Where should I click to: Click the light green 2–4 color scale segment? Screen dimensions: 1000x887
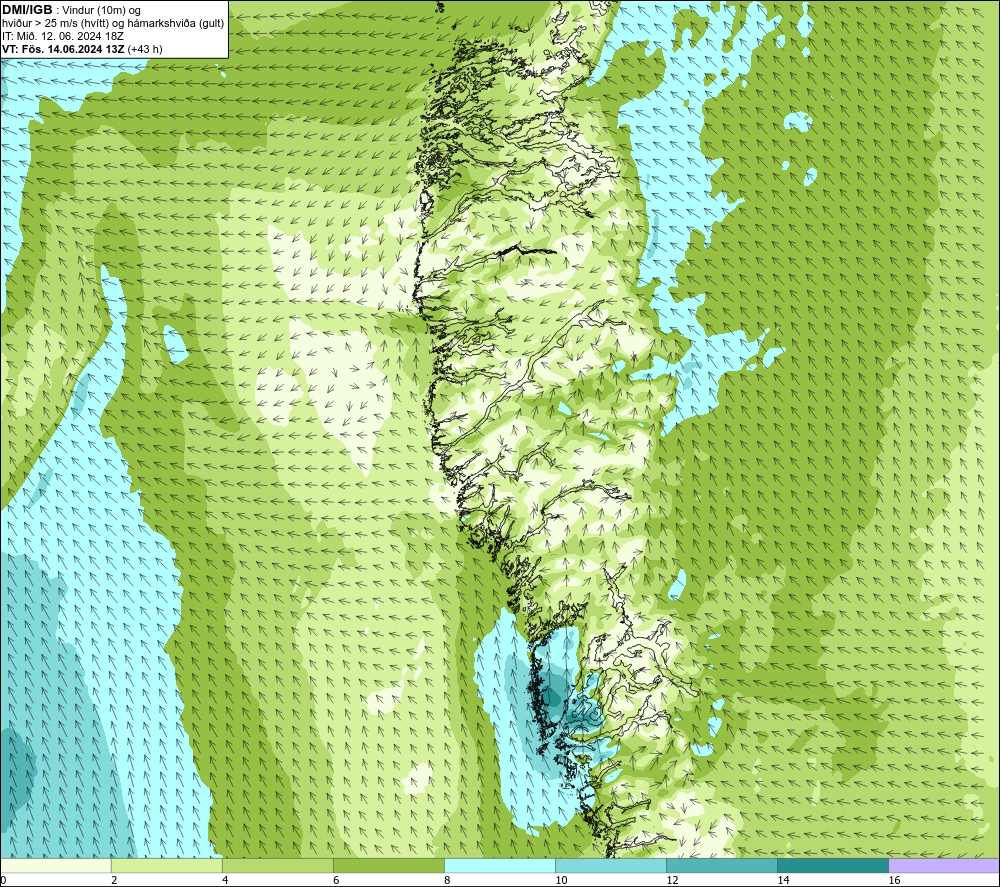pos(166,865)
